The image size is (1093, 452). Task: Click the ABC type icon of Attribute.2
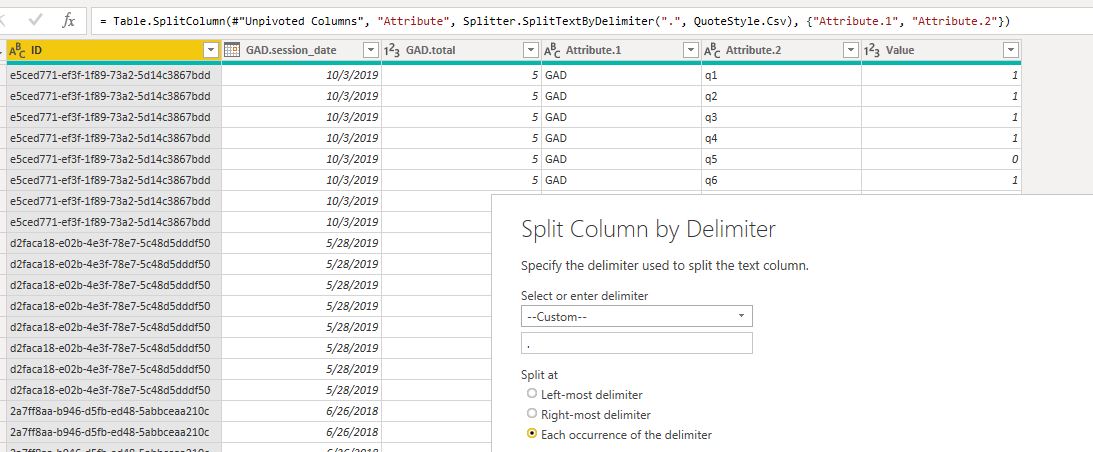click(712, 50)
